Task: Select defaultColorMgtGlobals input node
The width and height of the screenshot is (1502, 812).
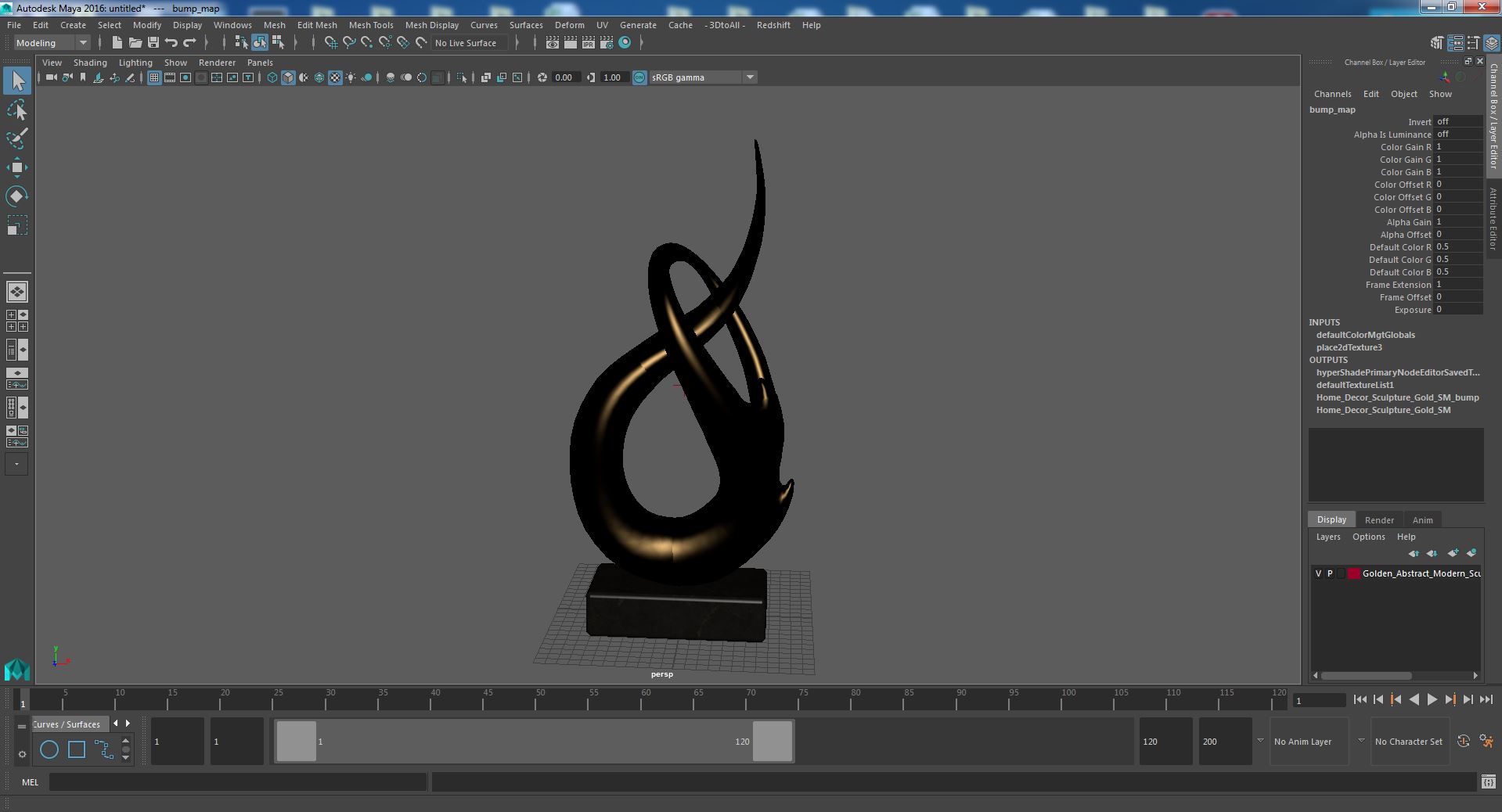Action: click(1365, 335)
